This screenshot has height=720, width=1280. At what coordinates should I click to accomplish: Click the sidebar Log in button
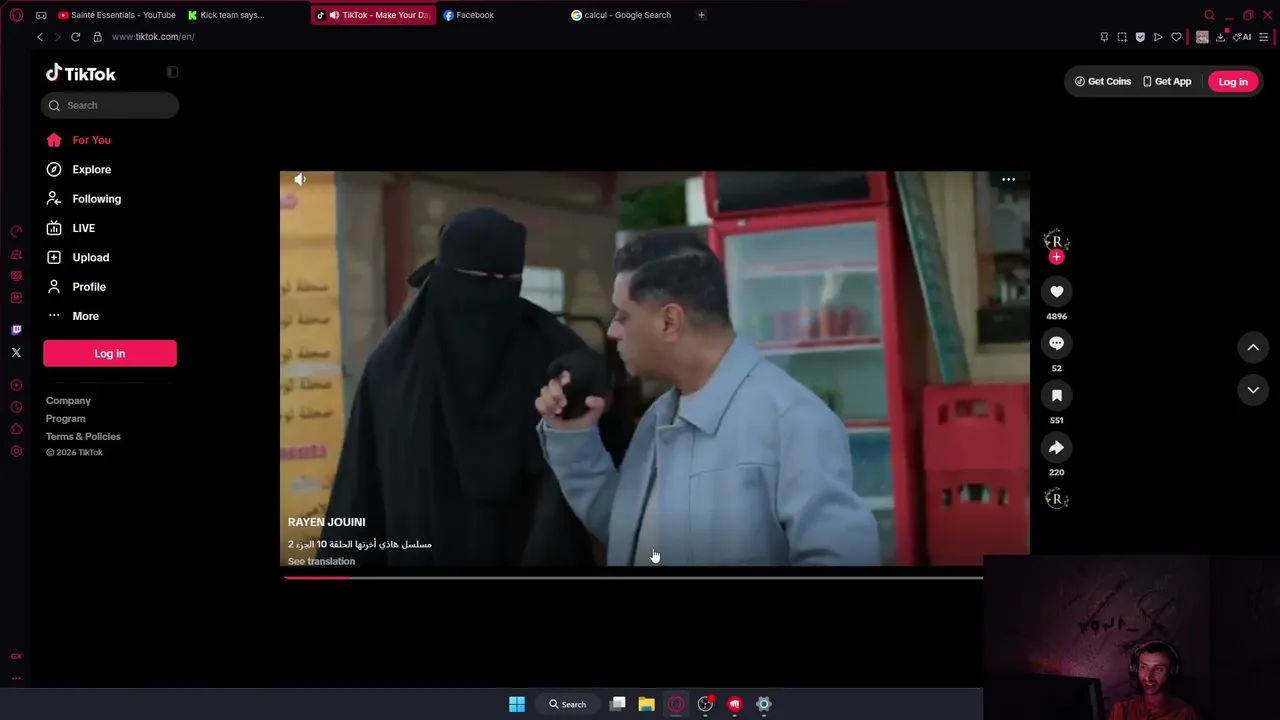coord(110,353)
